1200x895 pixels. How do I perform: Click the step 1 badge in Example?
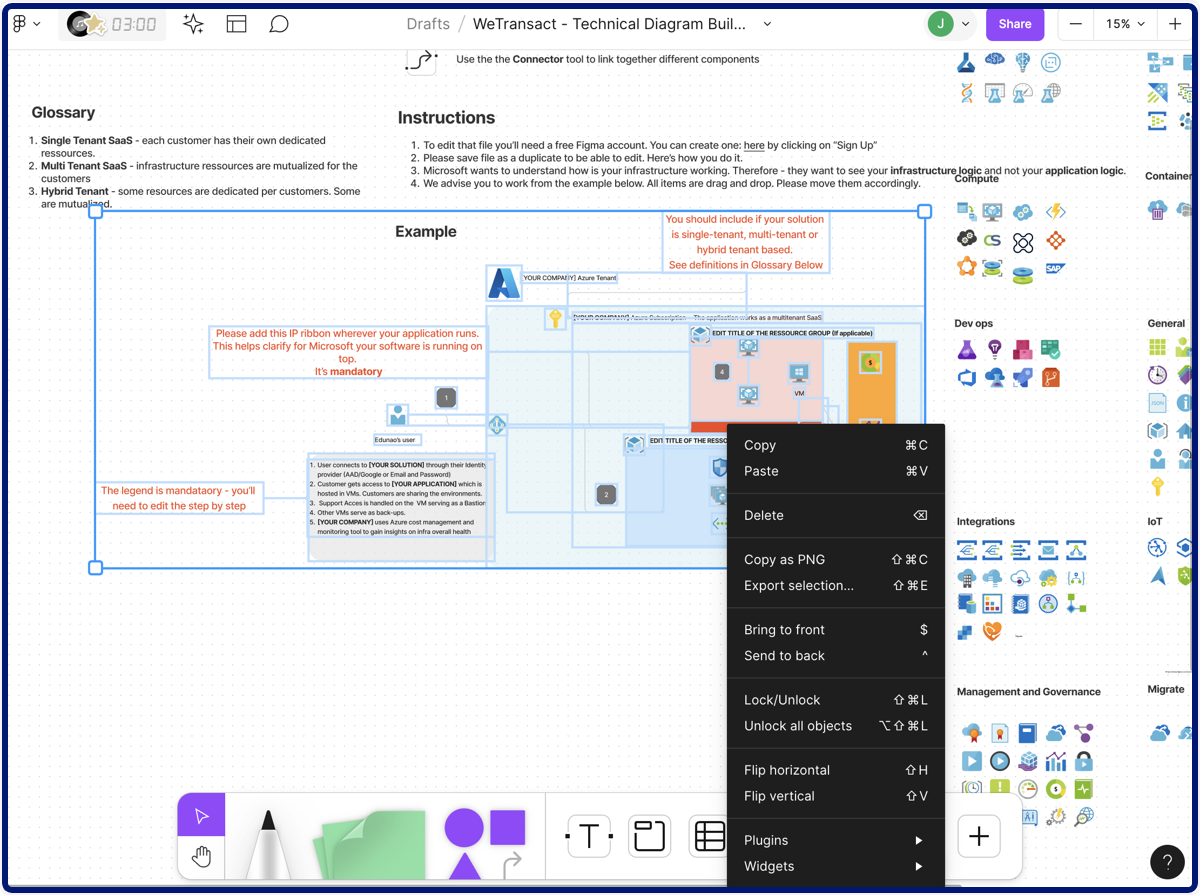tap(446, 398)
